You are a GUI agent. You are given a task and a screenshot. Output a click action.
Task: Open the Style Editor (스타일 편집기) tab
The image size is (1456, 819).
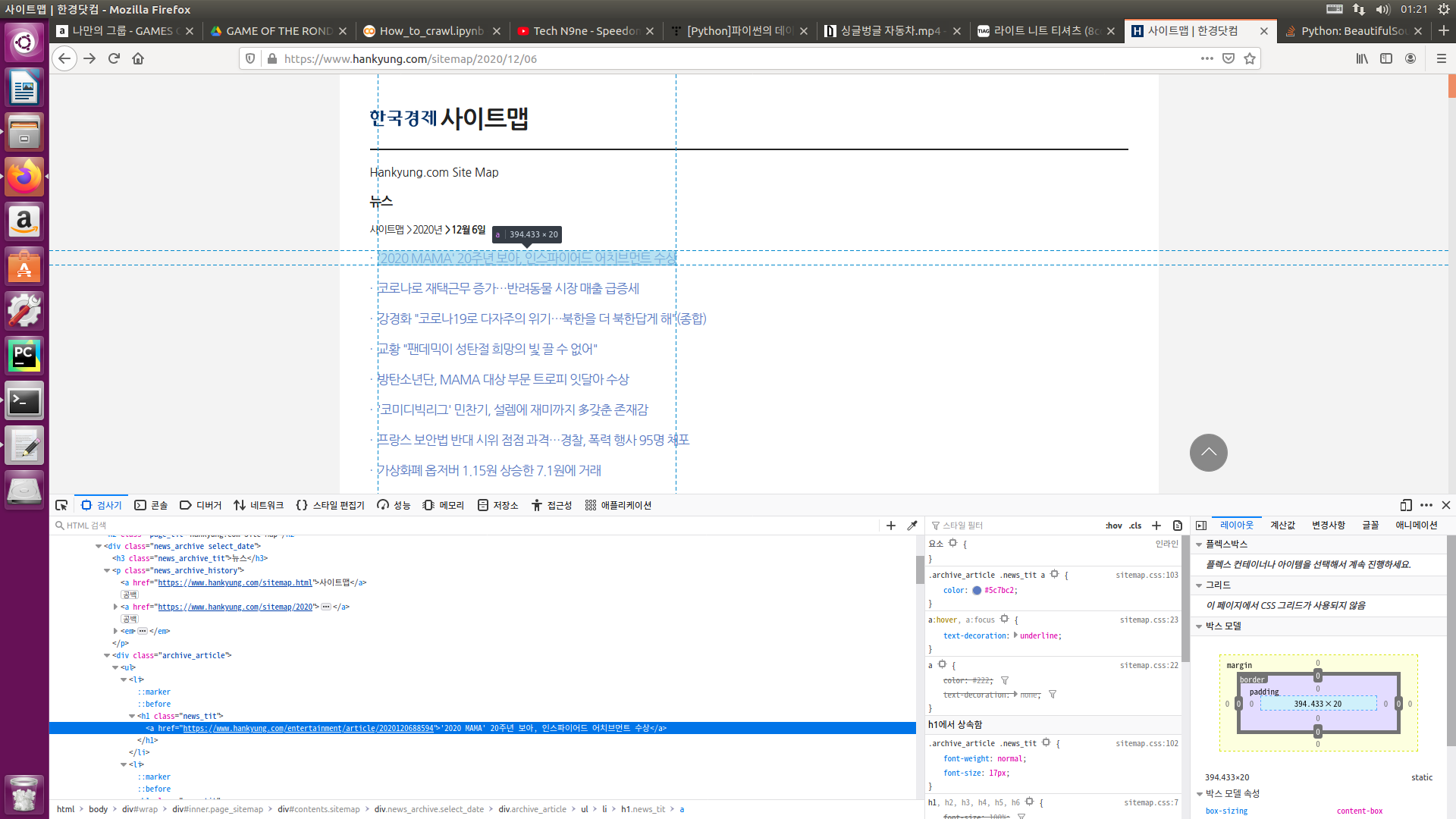click(331, 505)
